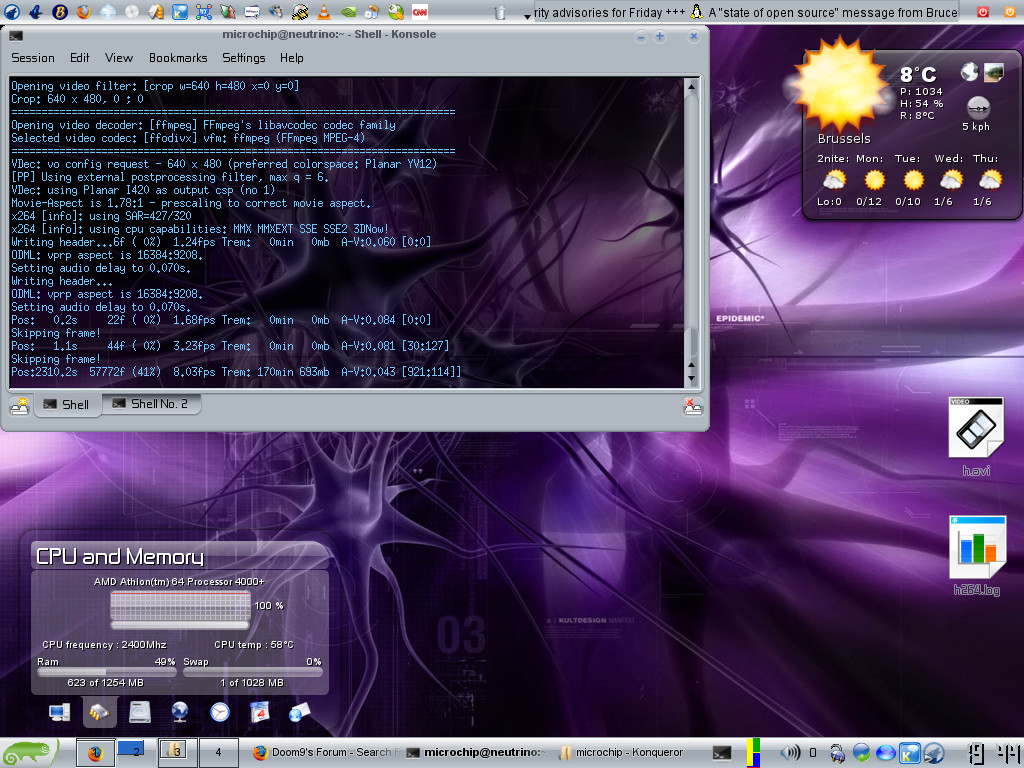Launch Firefox from the top panel

(x=83, y=11)
